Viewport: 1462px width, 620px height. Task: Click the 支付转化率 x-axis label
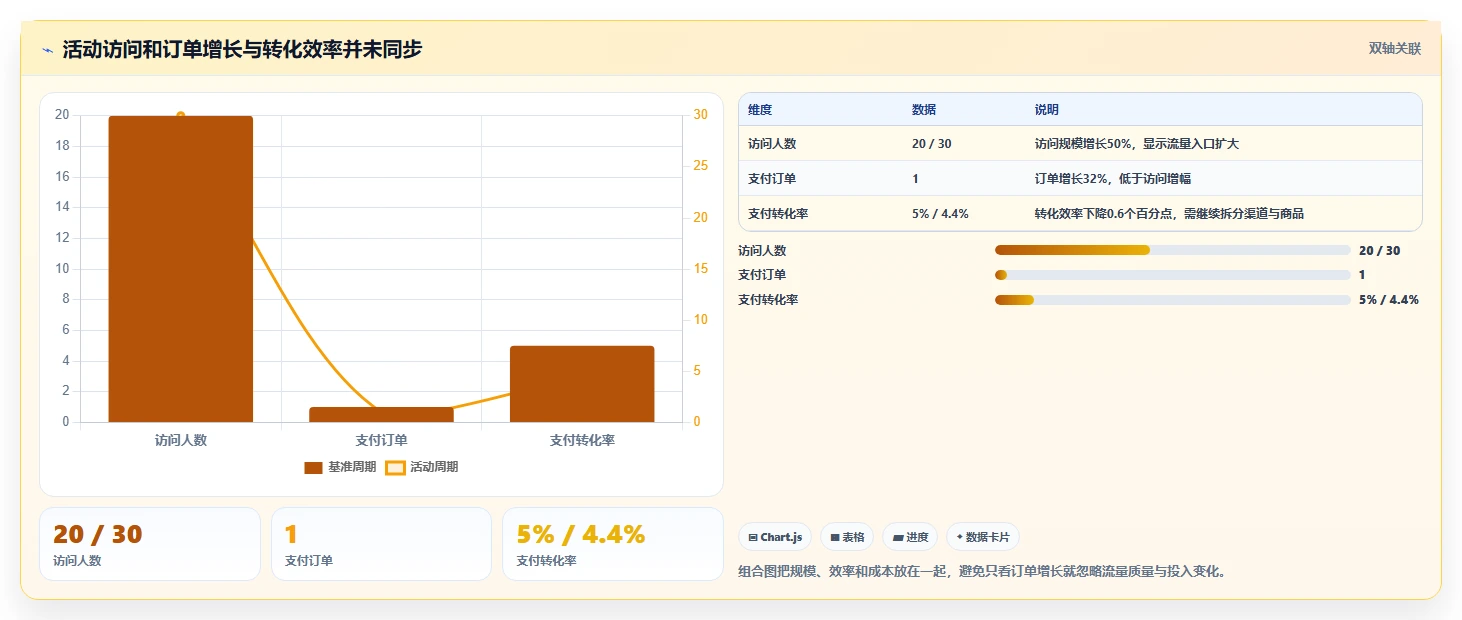pos(582,440)
